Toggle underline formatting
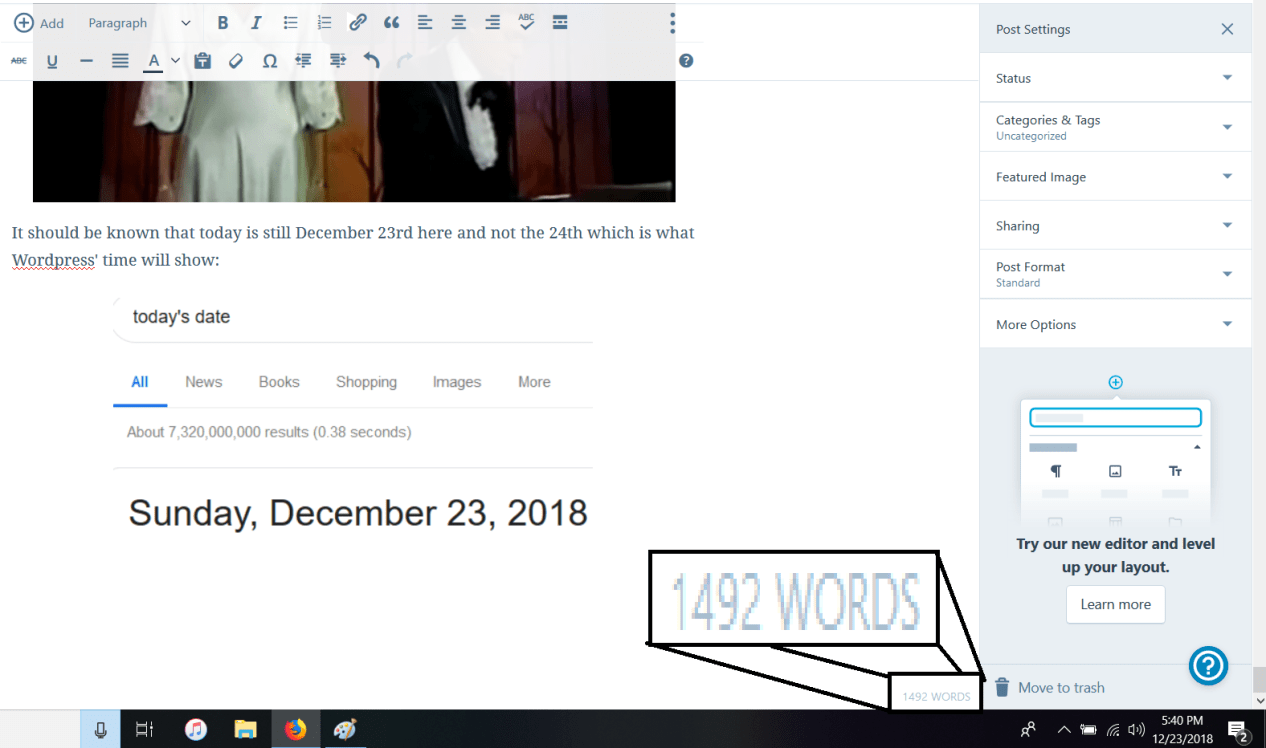 (51, 61)
